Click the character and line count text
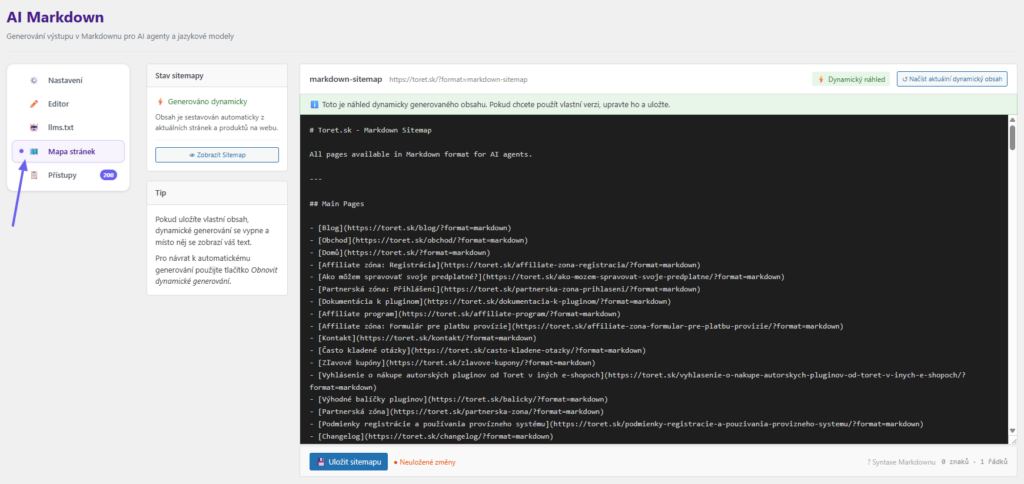 (x=974, y=462)
